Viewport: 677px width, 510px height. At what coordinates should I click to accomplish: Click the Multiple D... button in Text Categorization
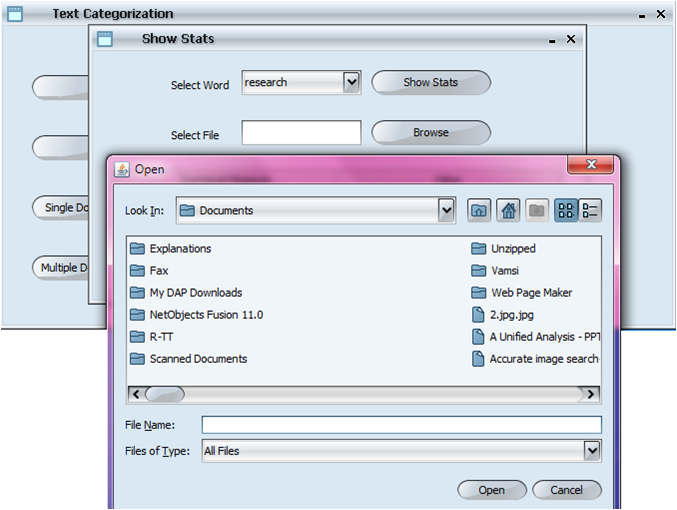60,268
